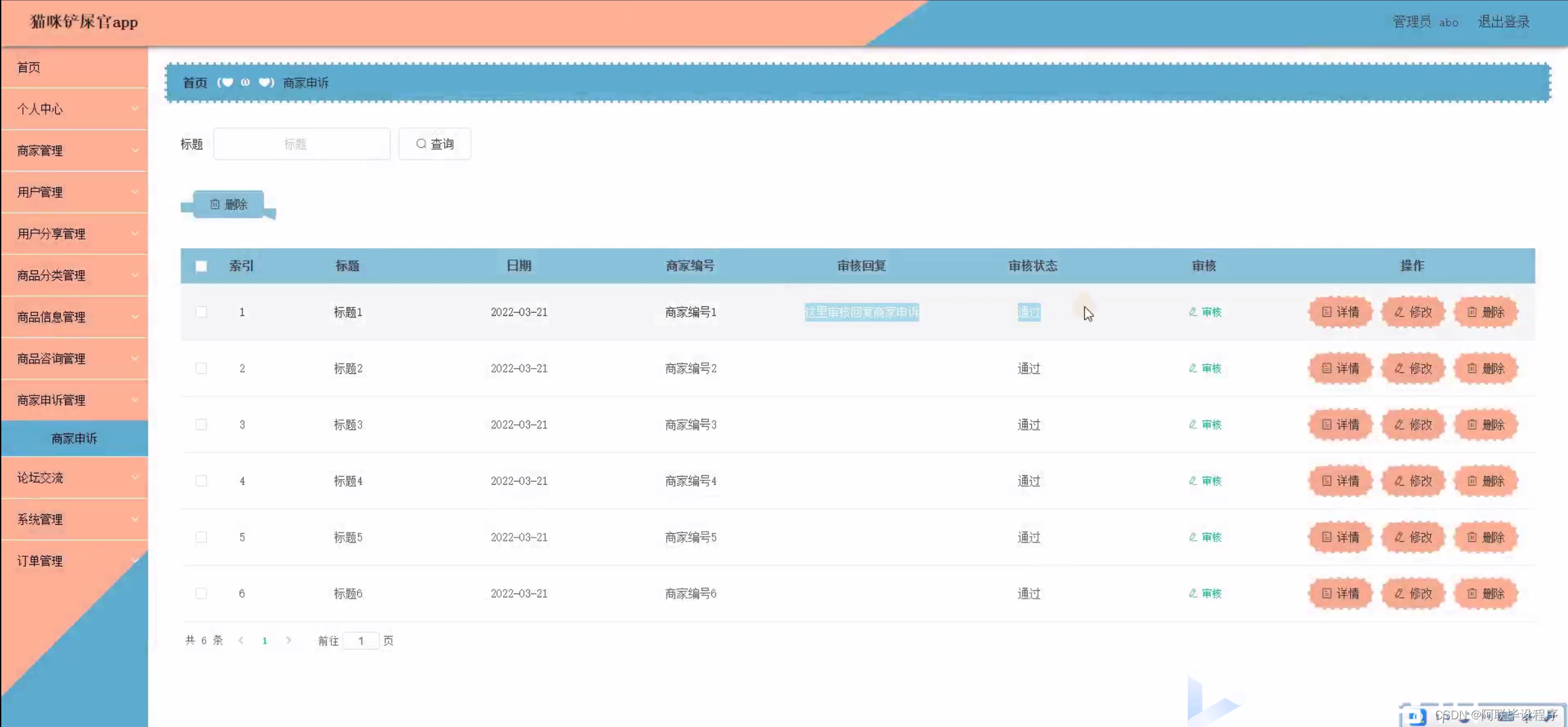This screenshot has width=1568, height=727.
Task: Click 退出登录 in the header
Action: (x=1504, y=22)
